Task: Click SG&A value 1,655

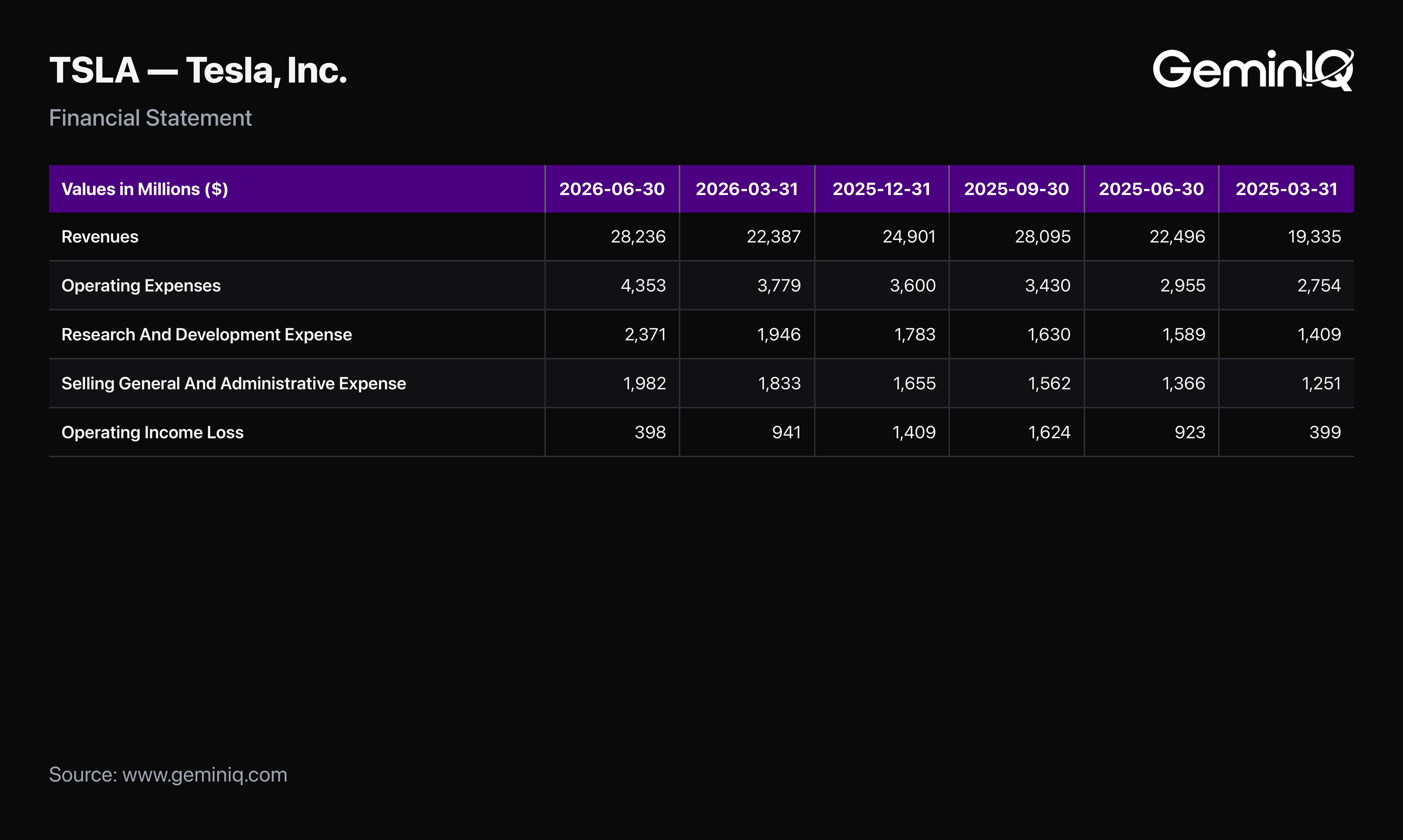Action: pos(914,383)
